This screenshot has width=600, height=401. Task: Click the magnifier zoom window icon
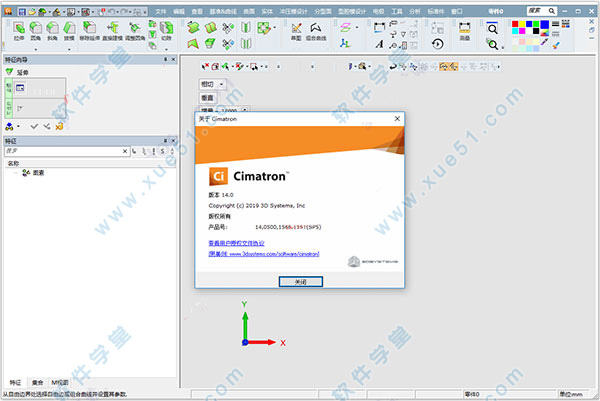click(x=492, y=28)
